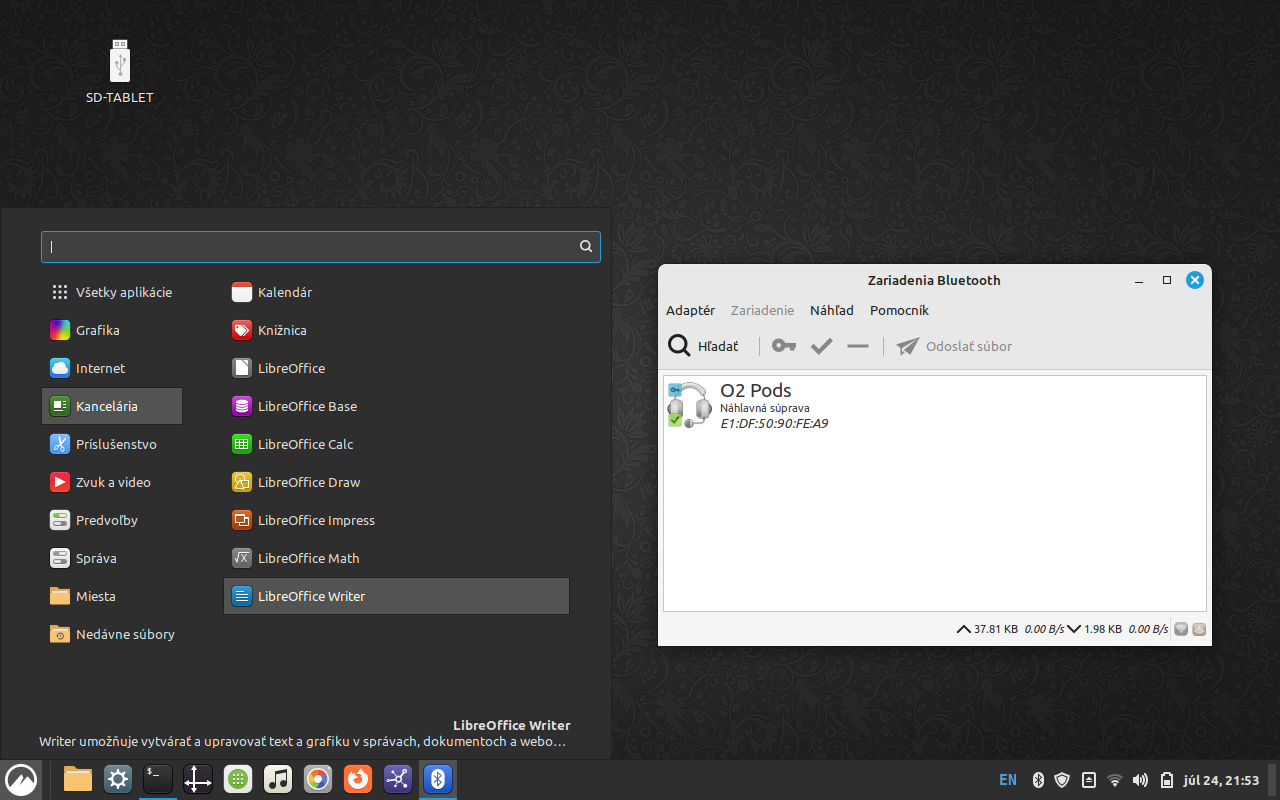Click the grey wireless status icon in Bluetooth status bar
1280x800 pixels.
pos(1181,629)
